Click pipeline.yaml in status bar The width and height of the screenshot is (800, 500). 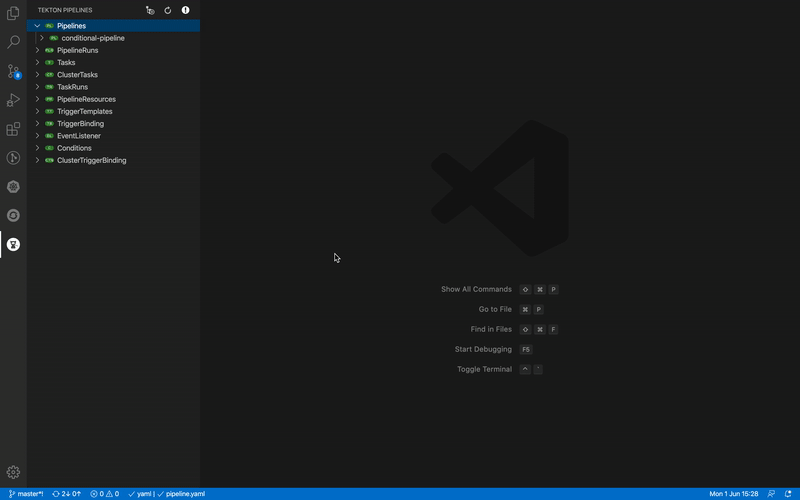click(x=181, y=494)
